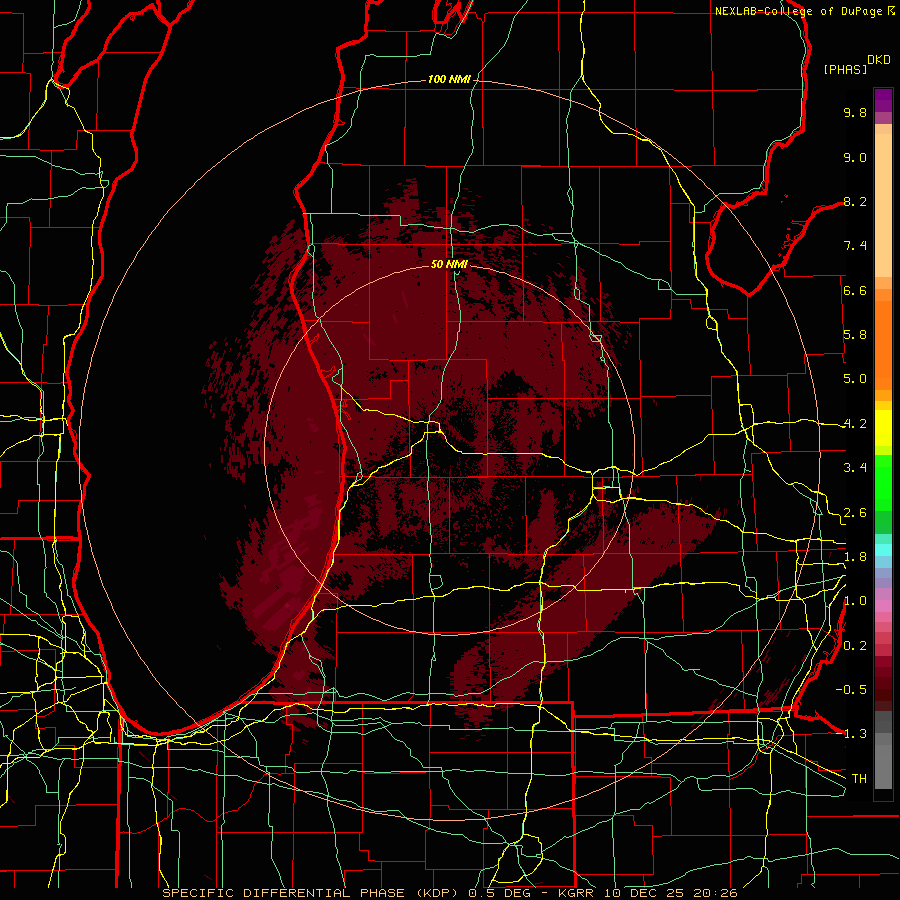
Task: Click the SPECIFIC DIFFERENTIAL PHASE (KDP) caption
Action: (x=312, y=893)
